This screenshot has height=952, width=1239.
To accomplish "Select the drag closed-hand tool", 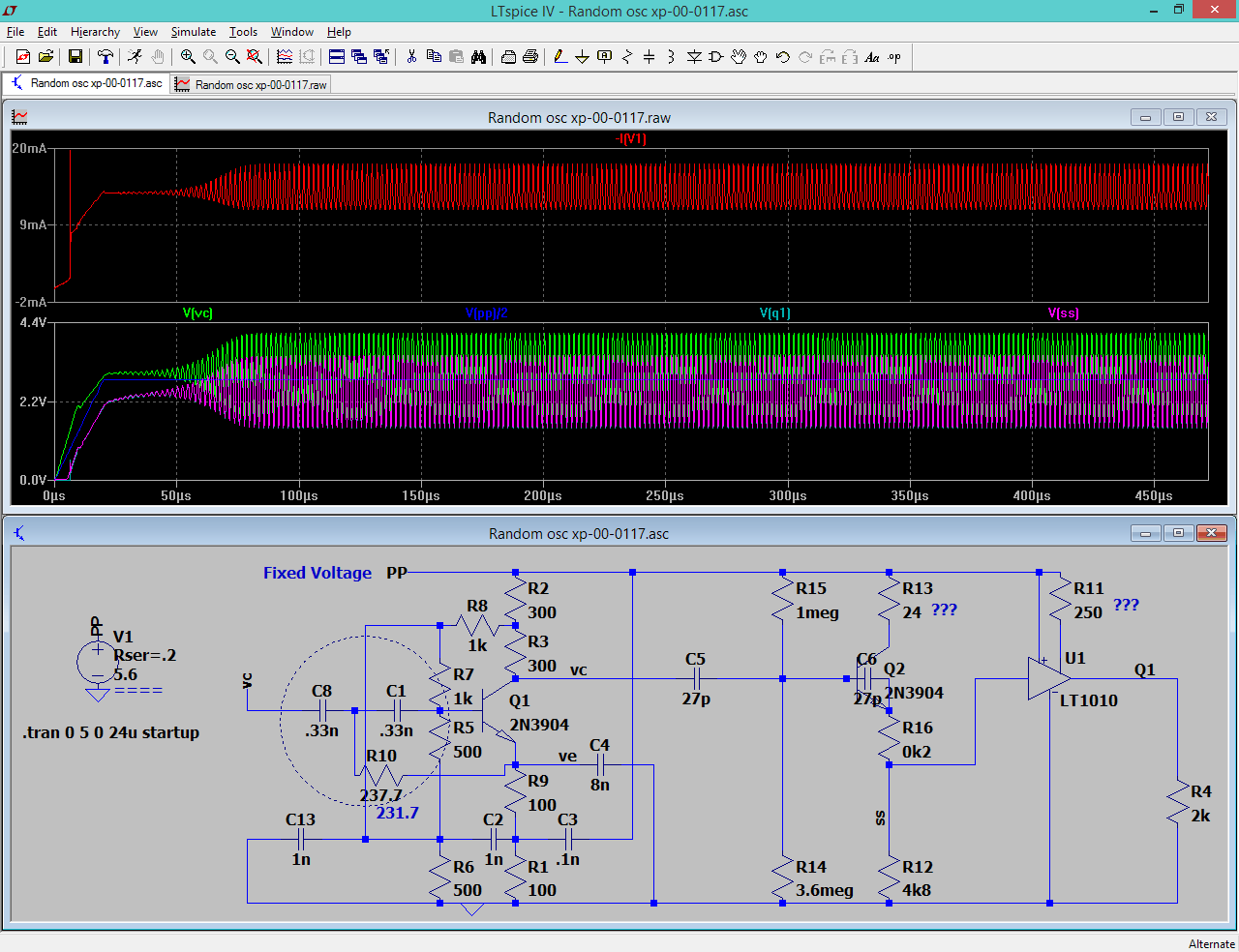I will click(x=760, y=57).
